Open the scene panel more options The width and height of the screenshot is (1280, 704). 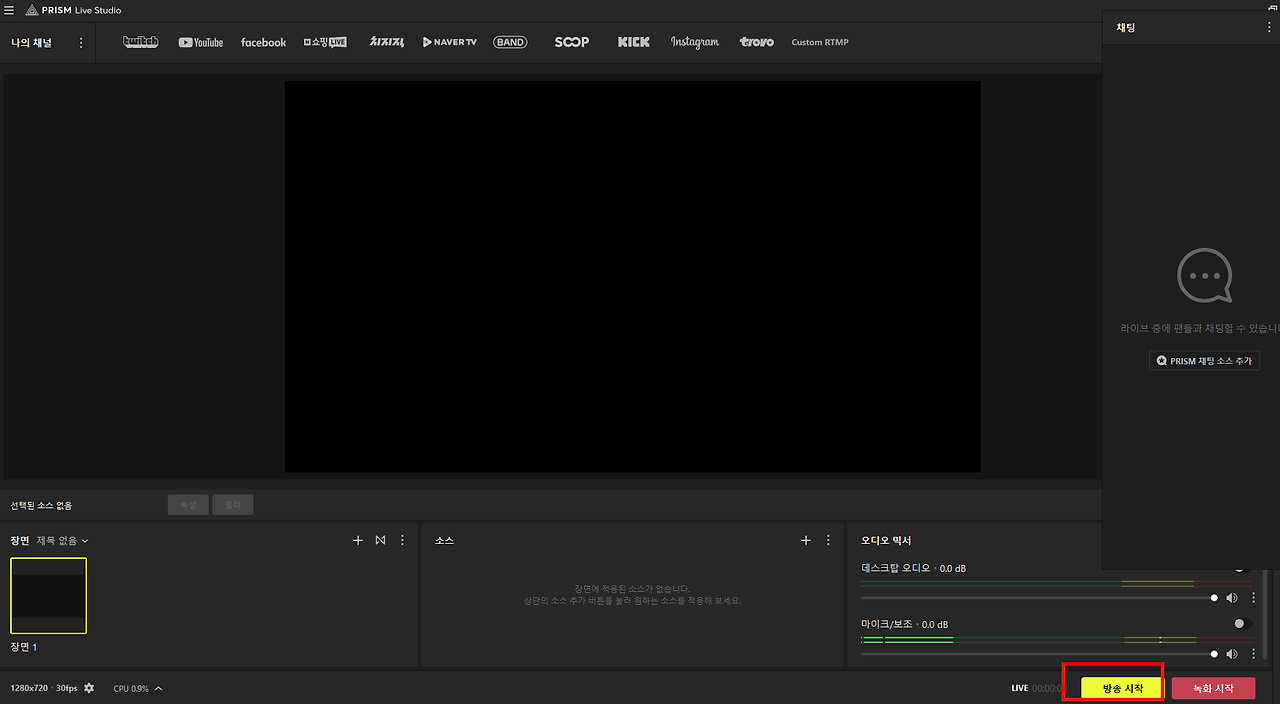(402, 540)
